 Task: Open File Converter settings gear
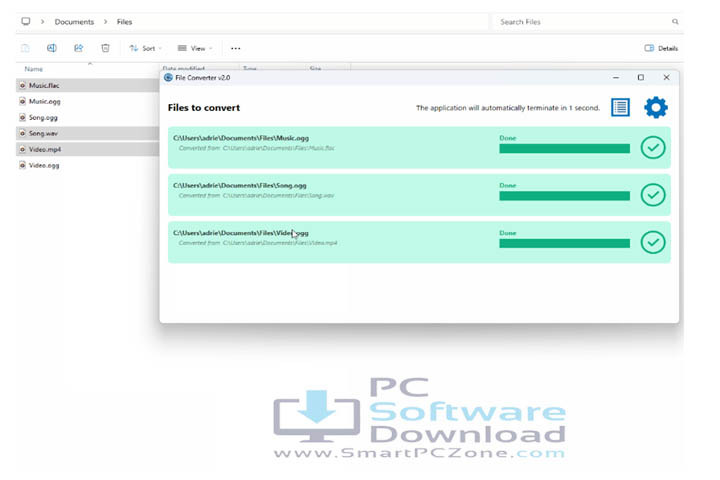[656, 107]
